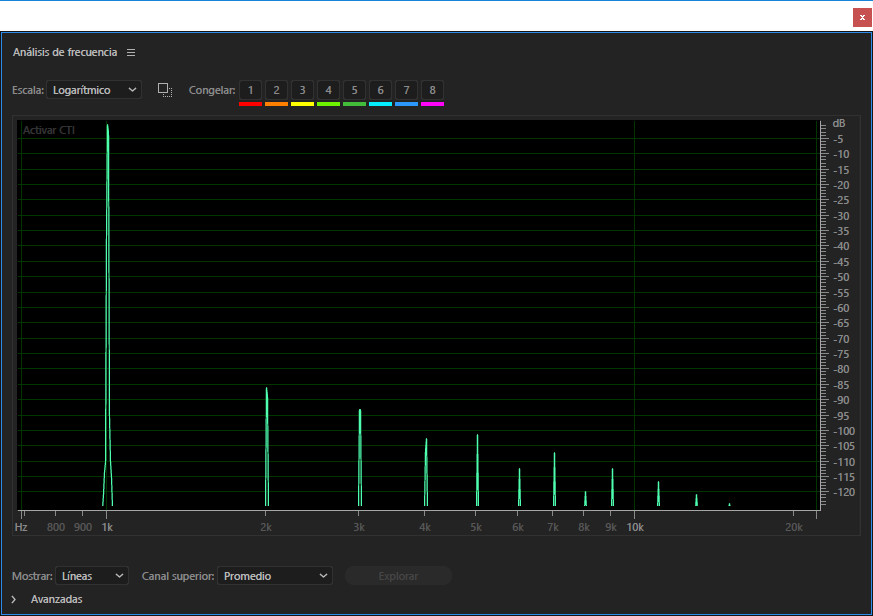Image resolution: width=873 pixels, height=616 pixels.
Task: Click the -120 label on the dB scale
Action: [x=843, y=492]
